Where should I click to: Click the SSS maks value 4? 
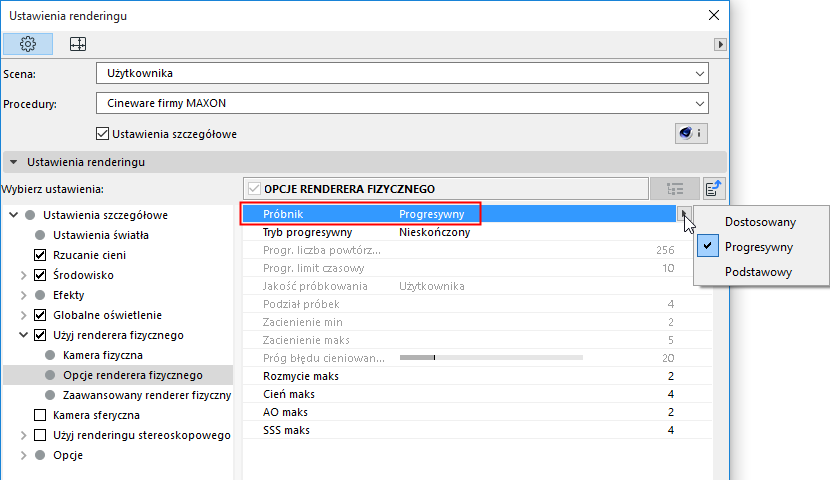(671, 430)
